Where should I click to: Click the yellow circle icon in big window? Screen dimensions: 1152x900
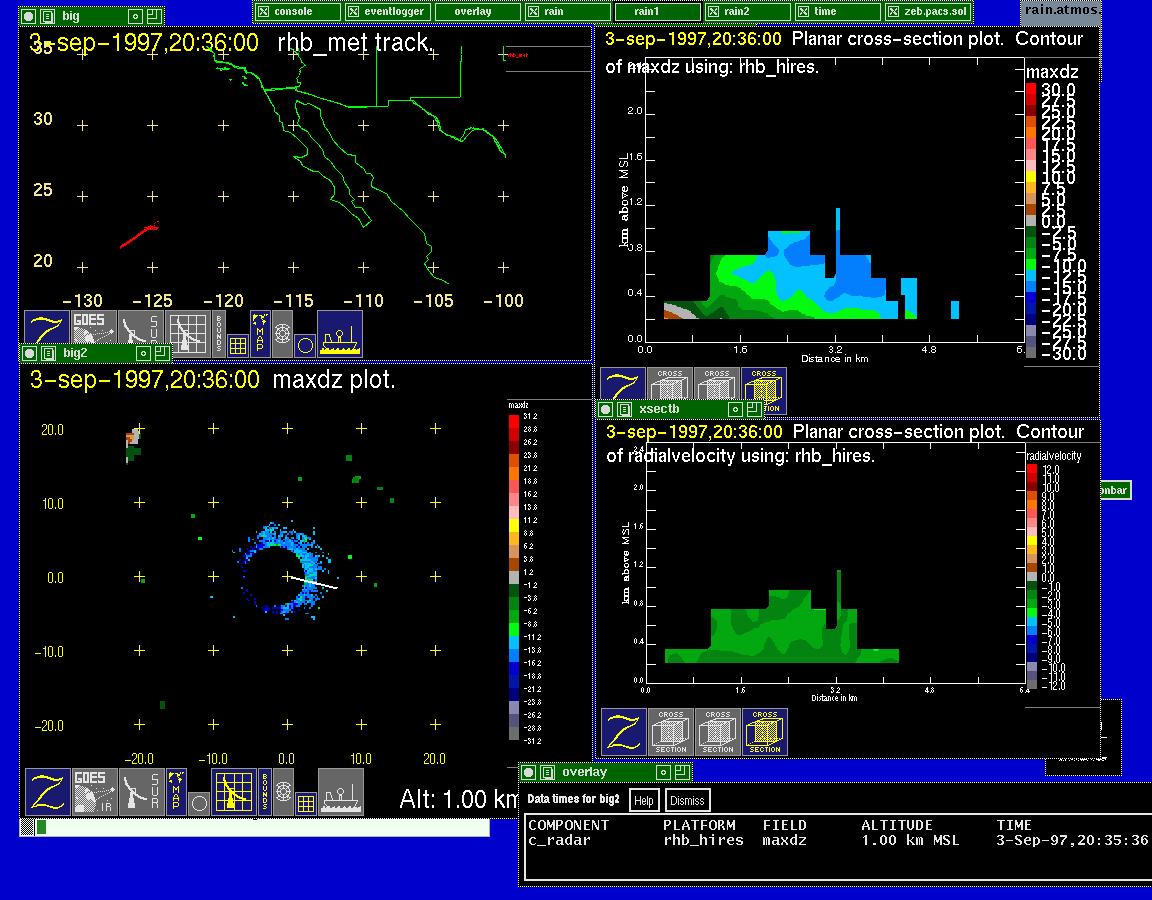(x=305, y=345)
